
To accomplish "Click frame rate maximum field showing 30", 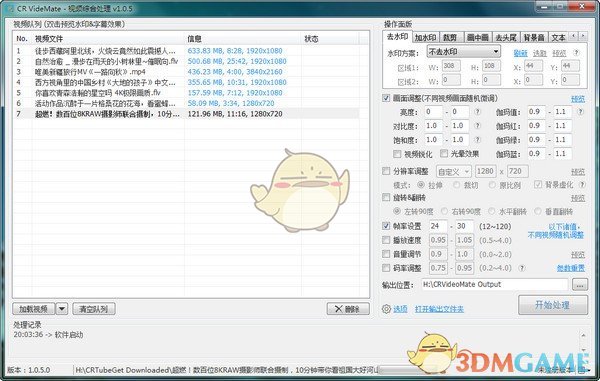I will [464, 226].
